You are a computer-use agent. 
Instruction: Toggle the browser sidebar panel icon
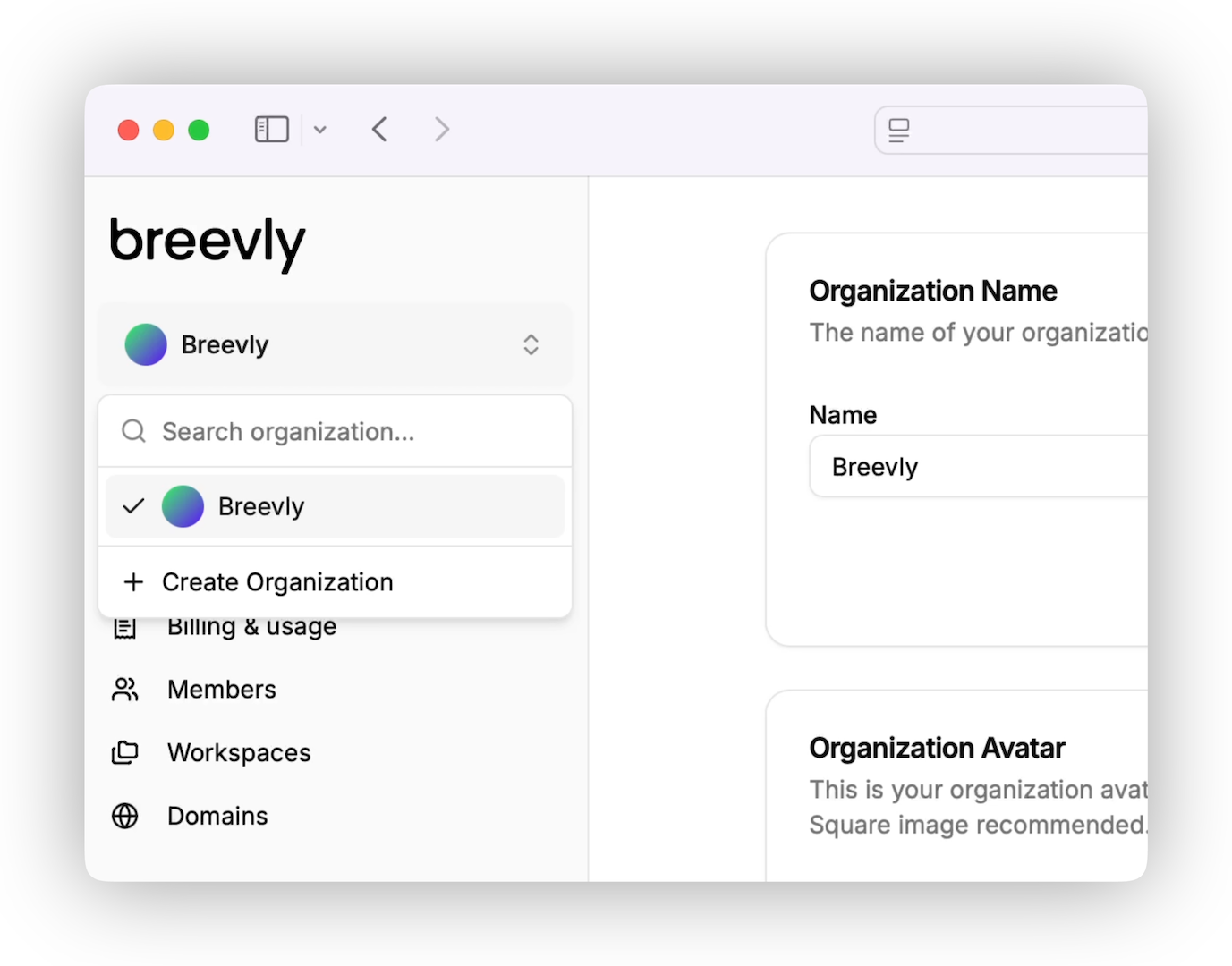(271, 130)
